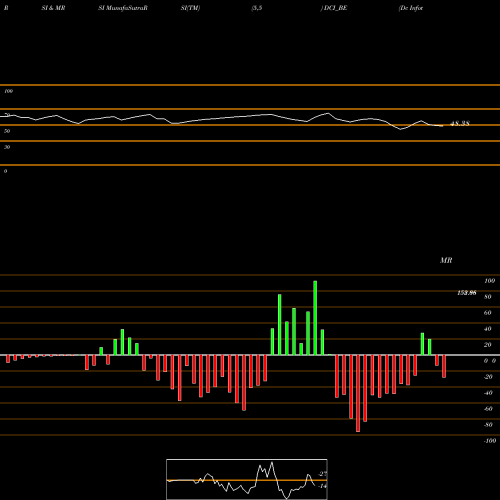Click the deepest red histogram bar
The height and width of the screenshot is (500, 500).
(358, 393)
